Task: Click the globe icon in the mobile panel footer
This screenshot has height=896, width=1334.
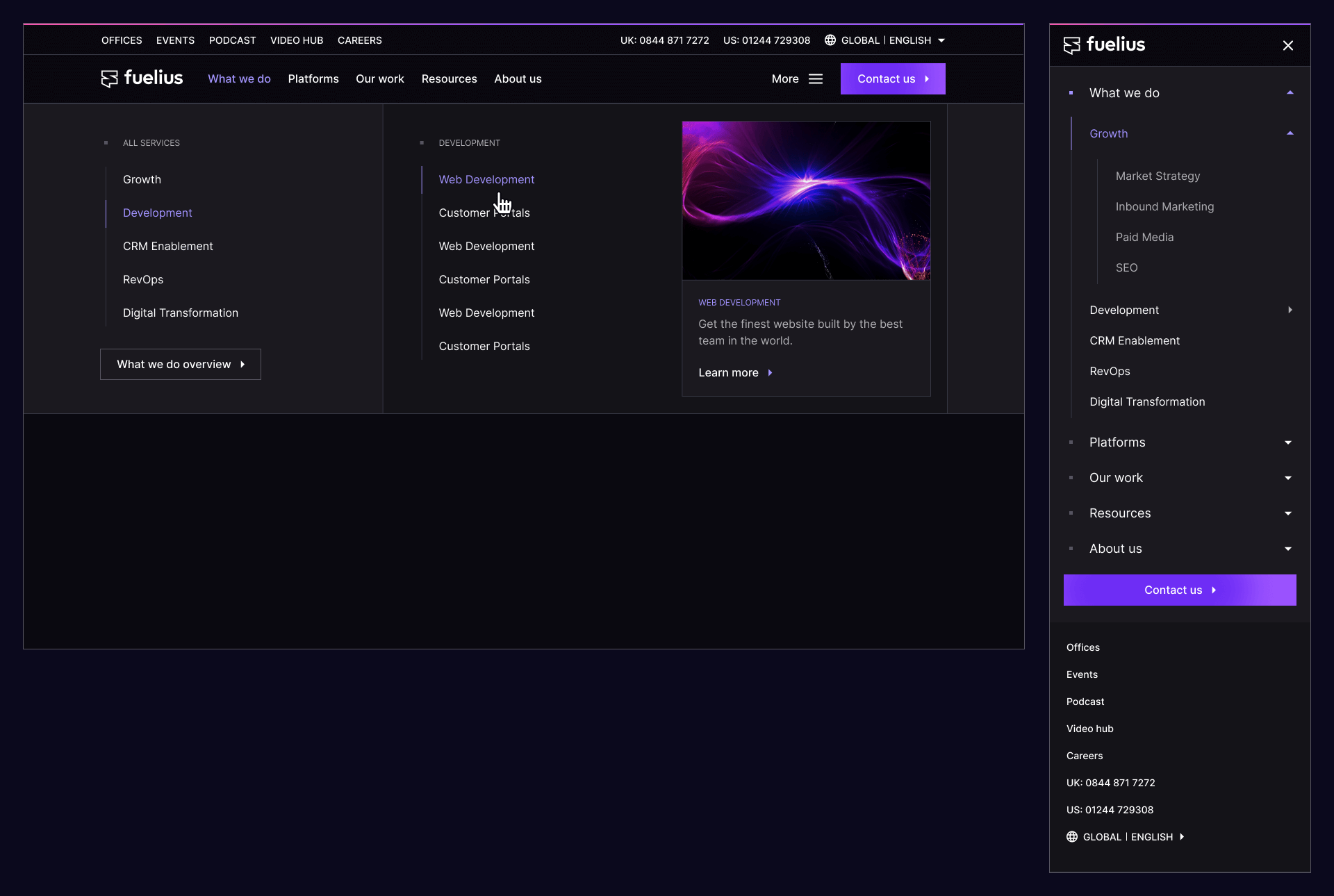Action: (x=1072, y=837)
